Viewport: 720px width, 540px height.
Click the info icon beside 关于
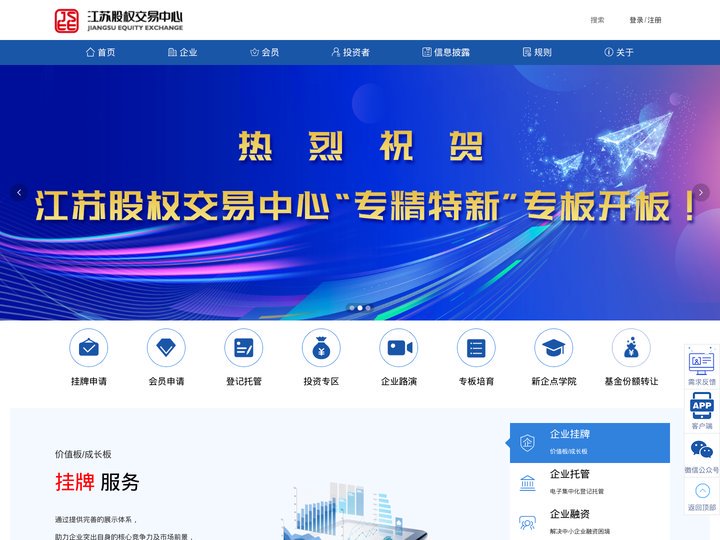coord(608,52)
